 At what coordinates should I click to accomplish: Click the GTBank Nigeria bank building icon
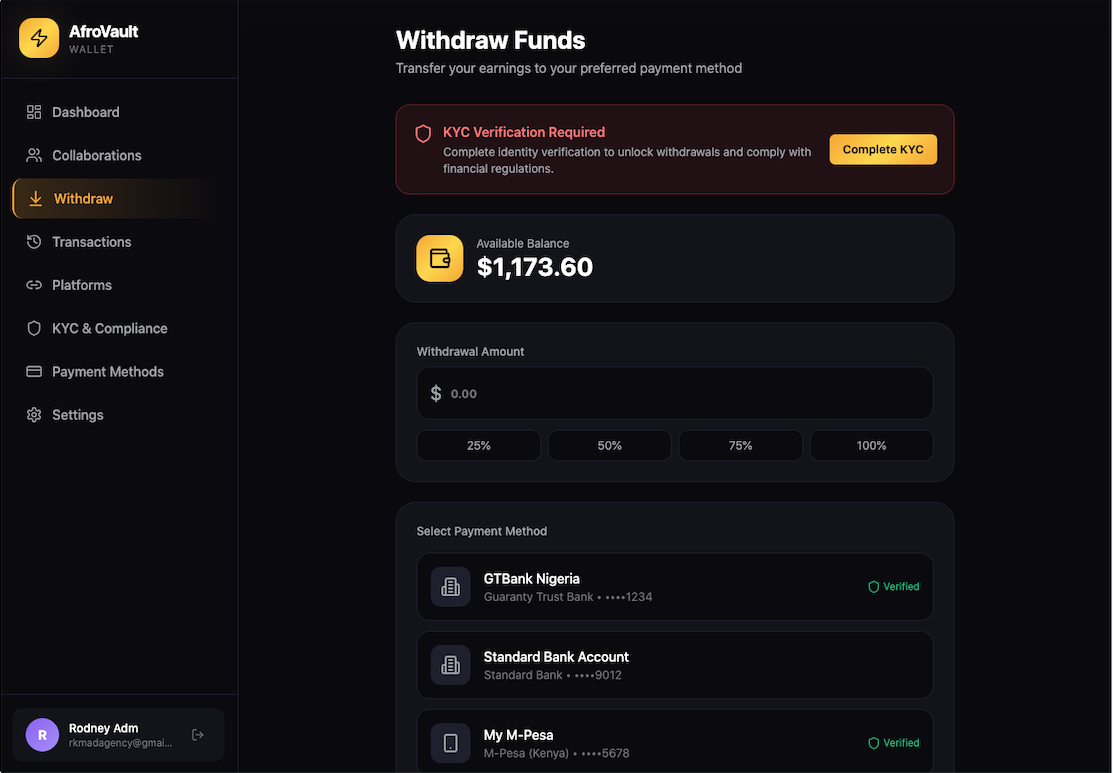tap(451, 587)
